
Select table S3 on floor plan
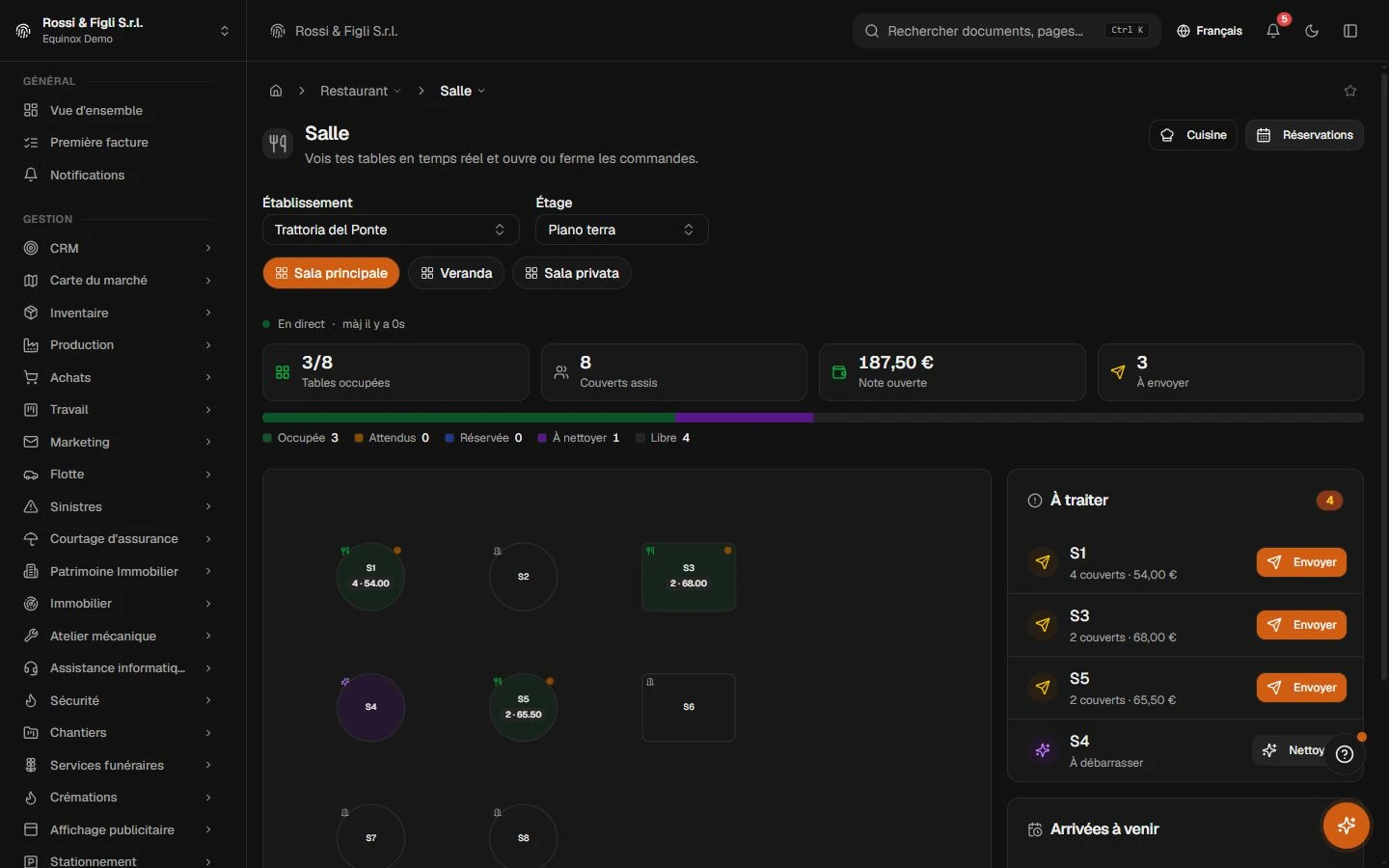click(689, 577)
